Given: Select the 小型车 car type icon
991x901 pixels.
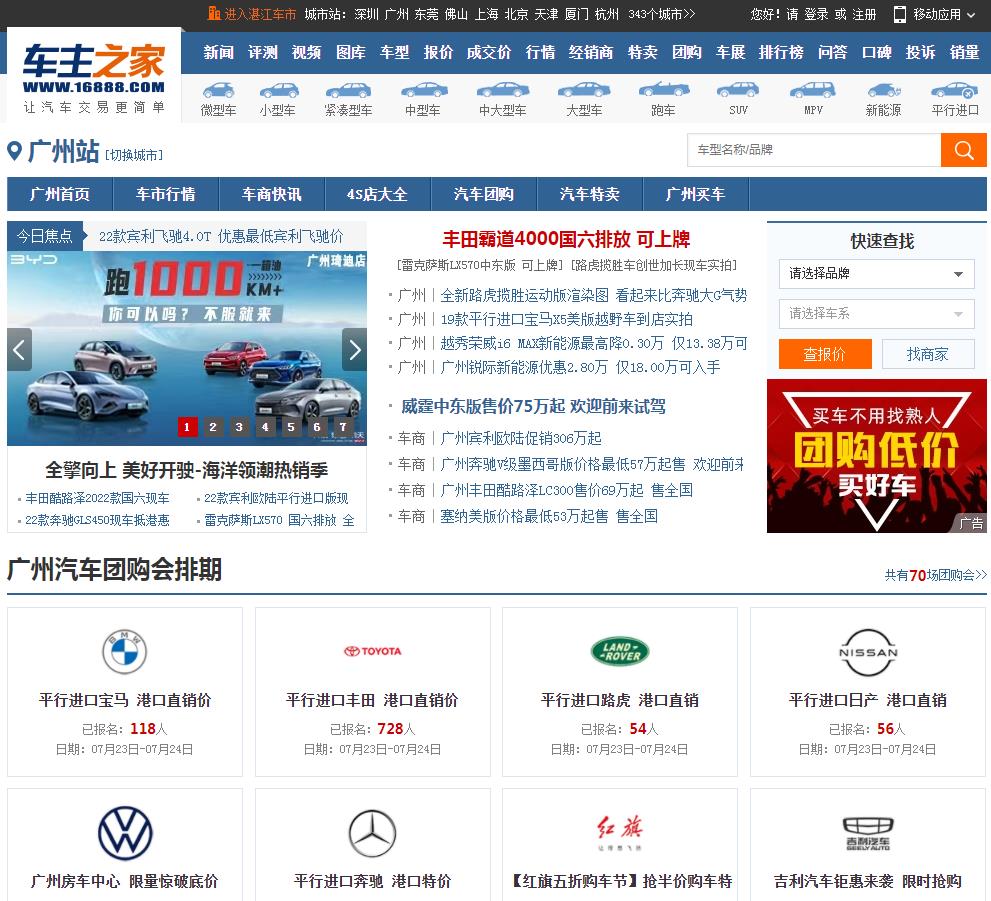Looking at the screenshot, I should [278, 92].
